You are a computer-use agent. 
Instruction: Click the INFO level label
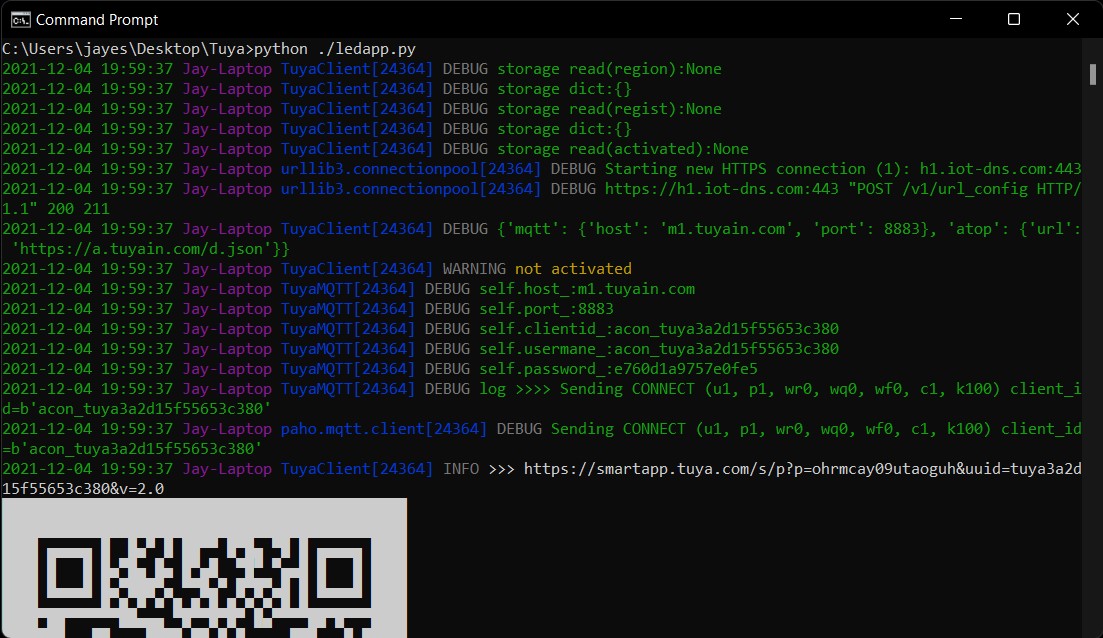click(461, 469)
